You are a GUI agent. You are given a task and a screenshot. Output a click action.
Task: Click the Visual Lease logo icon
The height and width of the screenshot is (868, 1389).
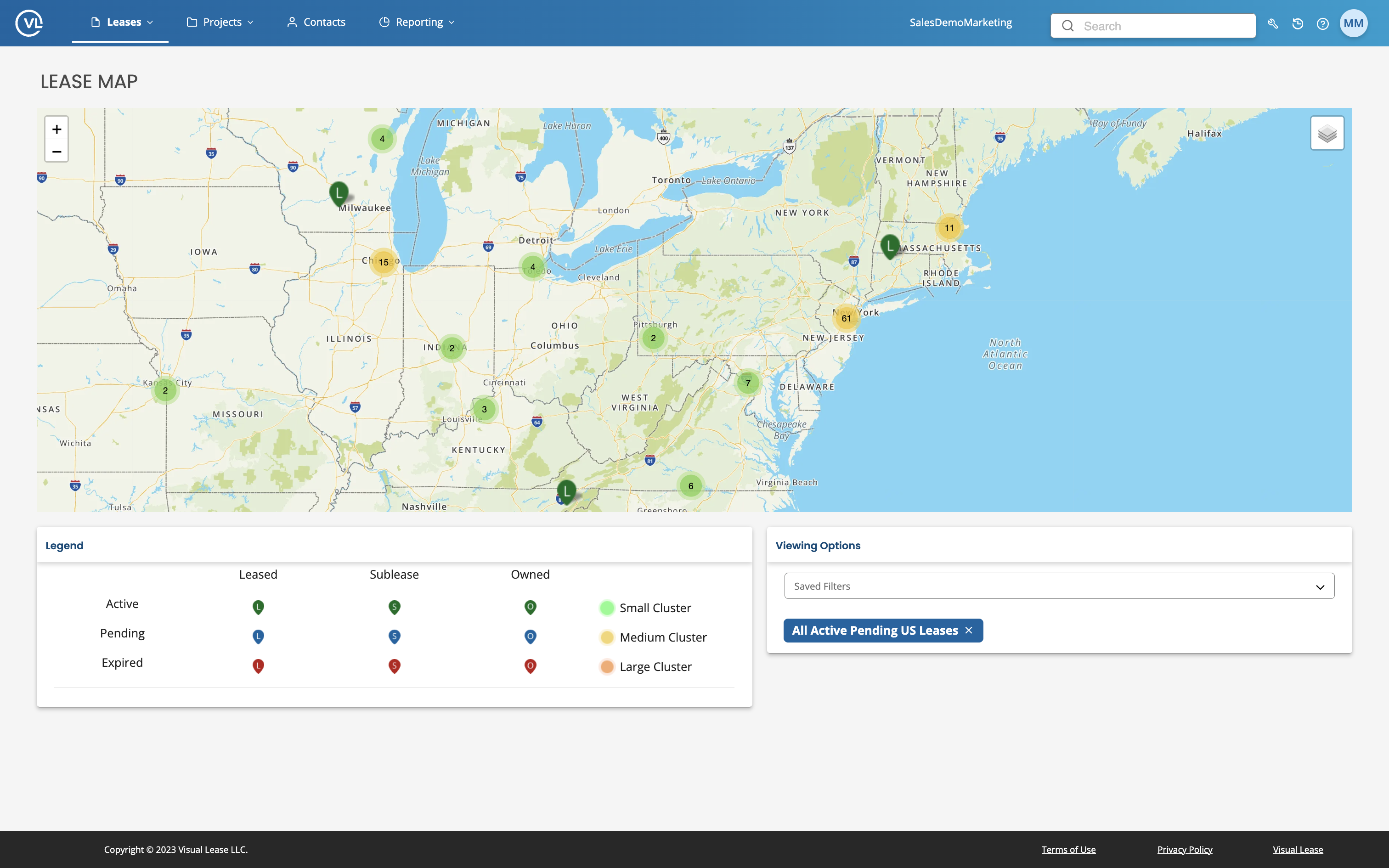coord(28,22)
